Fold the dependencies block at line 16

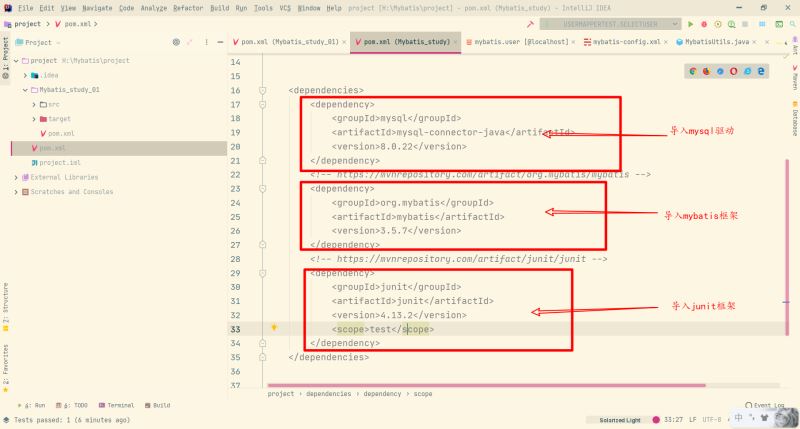[262, 90]
